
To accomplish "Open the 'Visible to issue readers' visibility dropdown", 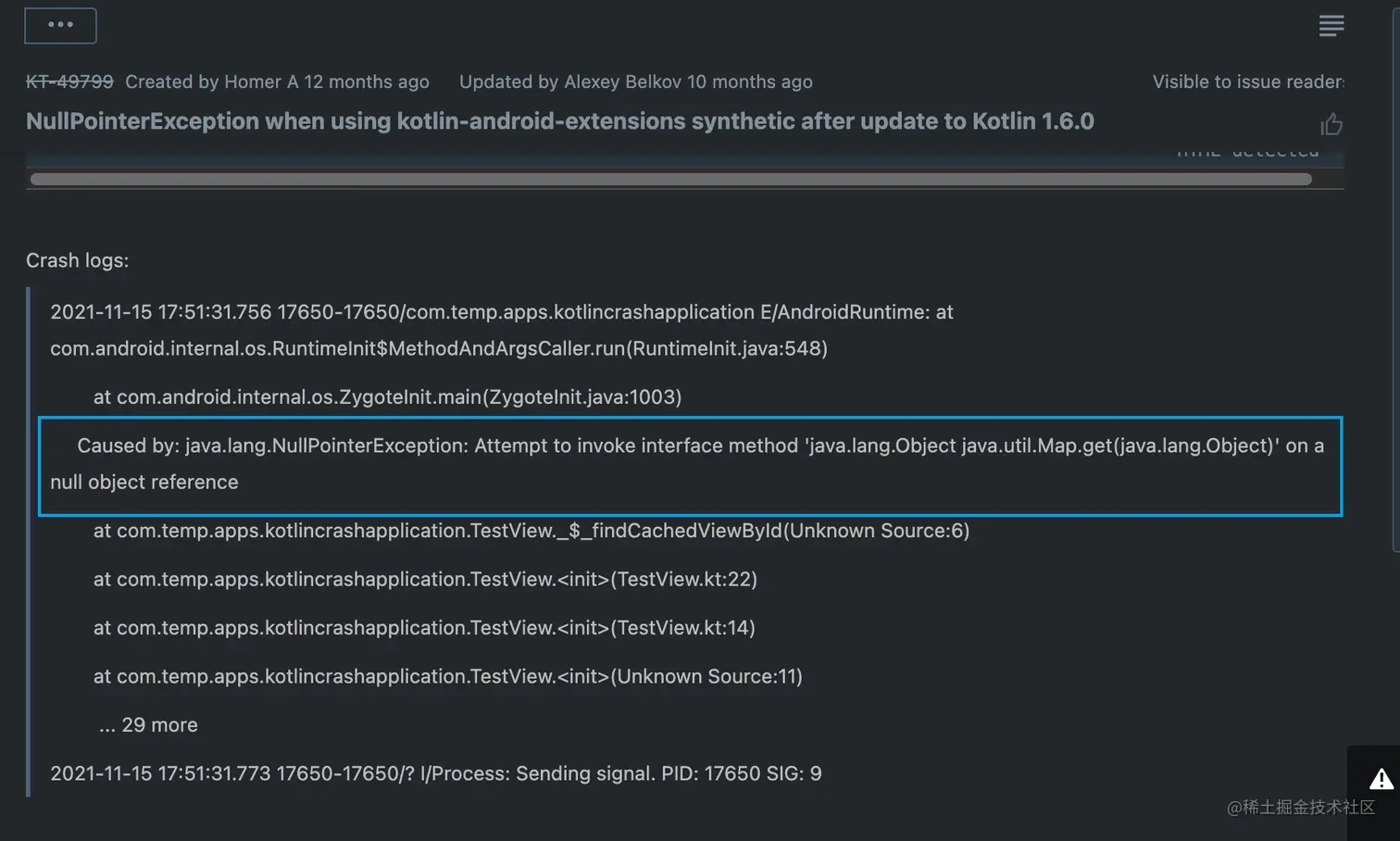I will pos(1247,82).
